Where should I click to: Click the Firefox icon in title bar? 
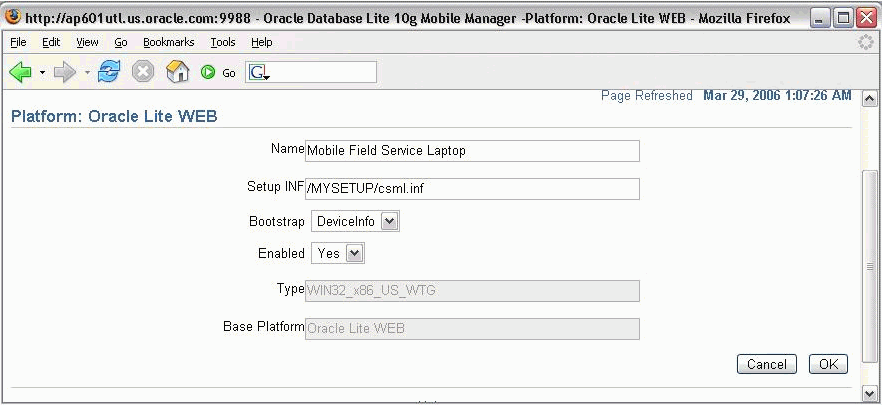(15, 18)
